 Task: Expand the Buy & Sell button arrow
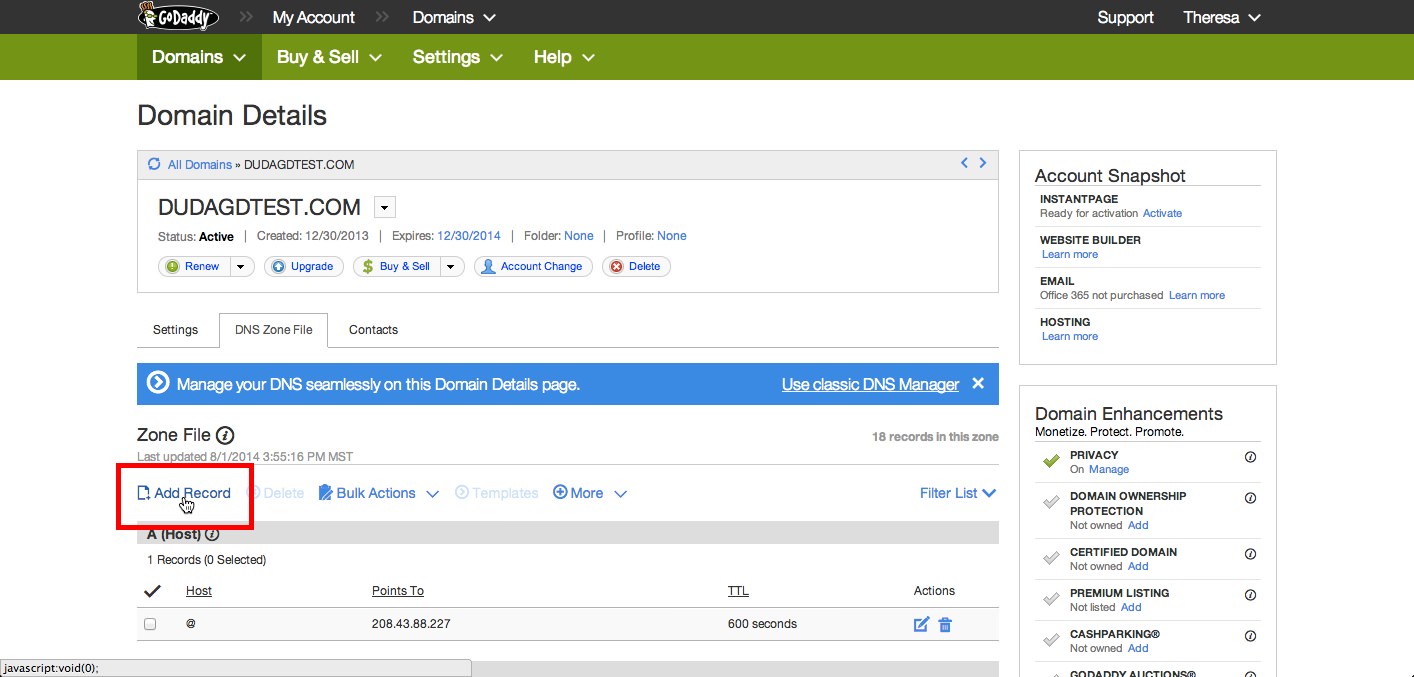[x=452, y=267]
